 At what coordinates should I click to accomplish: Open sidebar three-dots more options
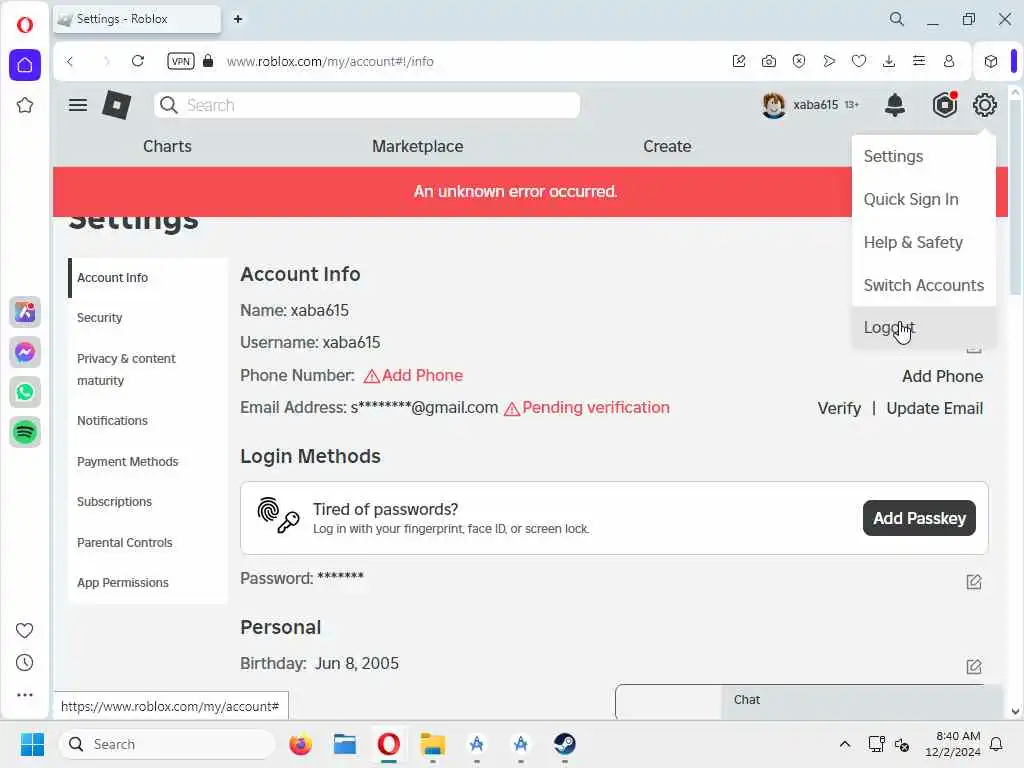(x=24, y=695)
